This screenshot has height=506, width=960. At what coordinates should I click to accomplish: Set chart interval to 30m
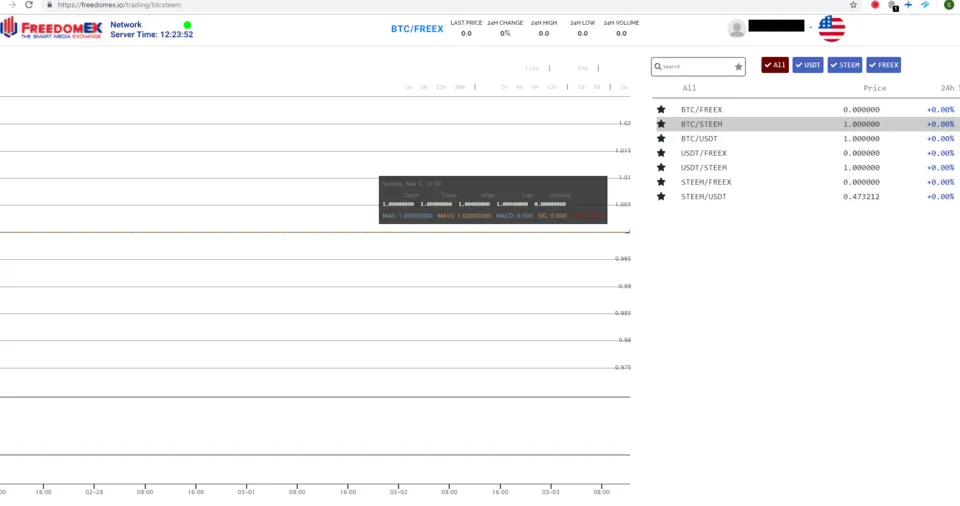460,87
